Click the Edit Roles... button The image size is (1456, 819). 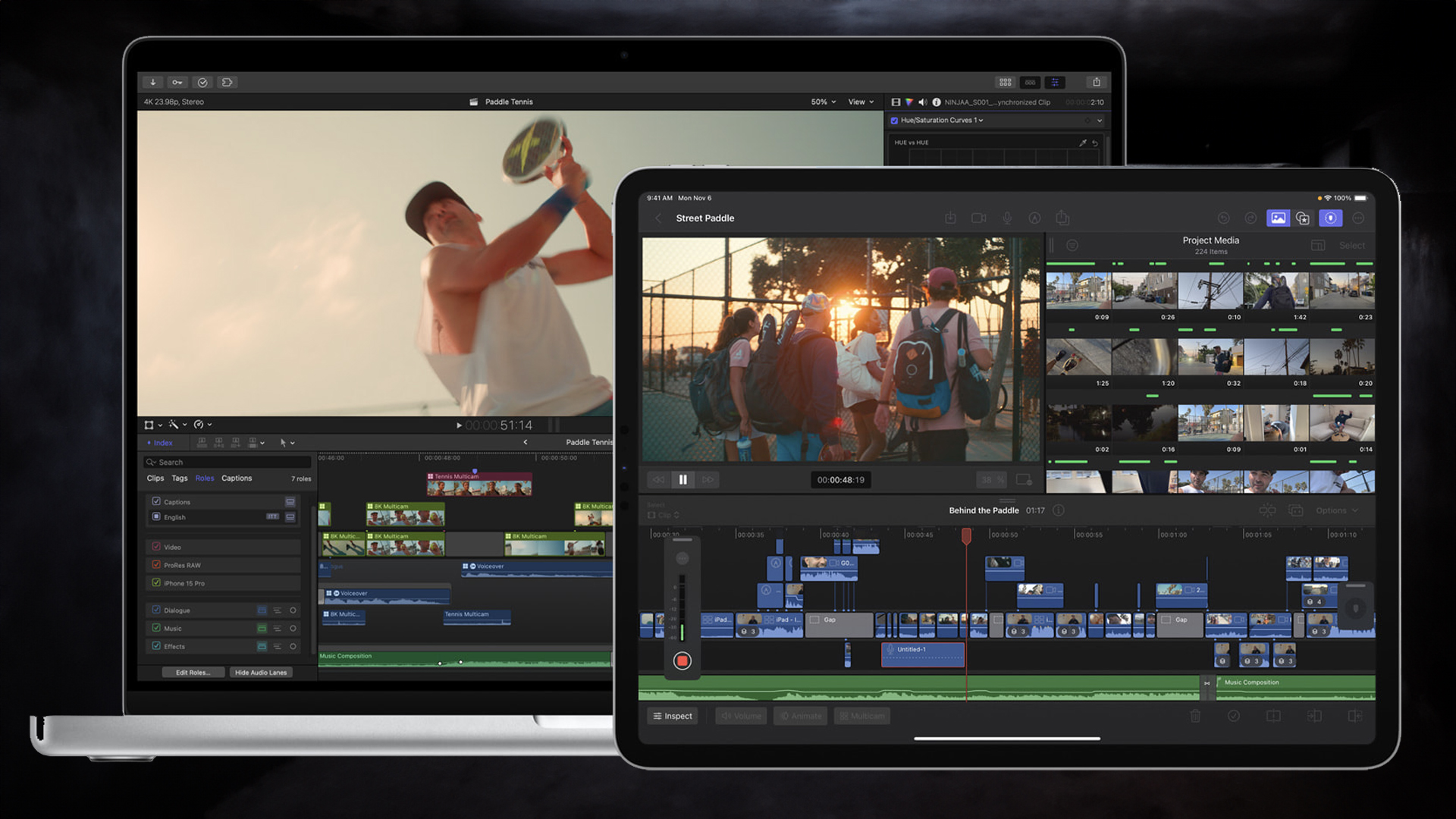point(193,672)
